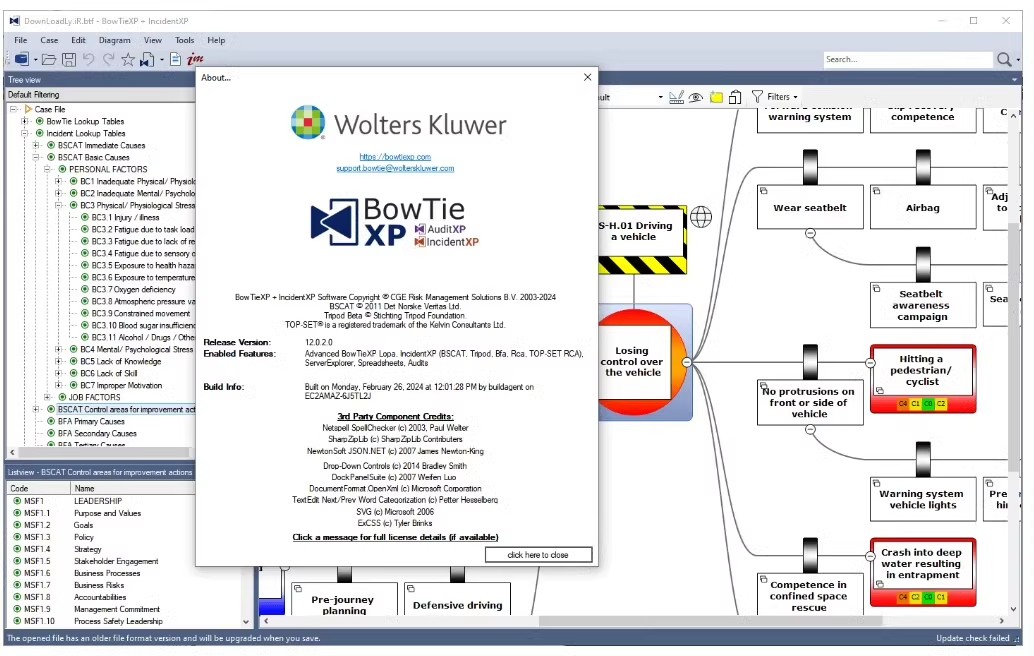
Task: Click the BowTieXP app icon in title bar
Action: (x=15, y=21)
